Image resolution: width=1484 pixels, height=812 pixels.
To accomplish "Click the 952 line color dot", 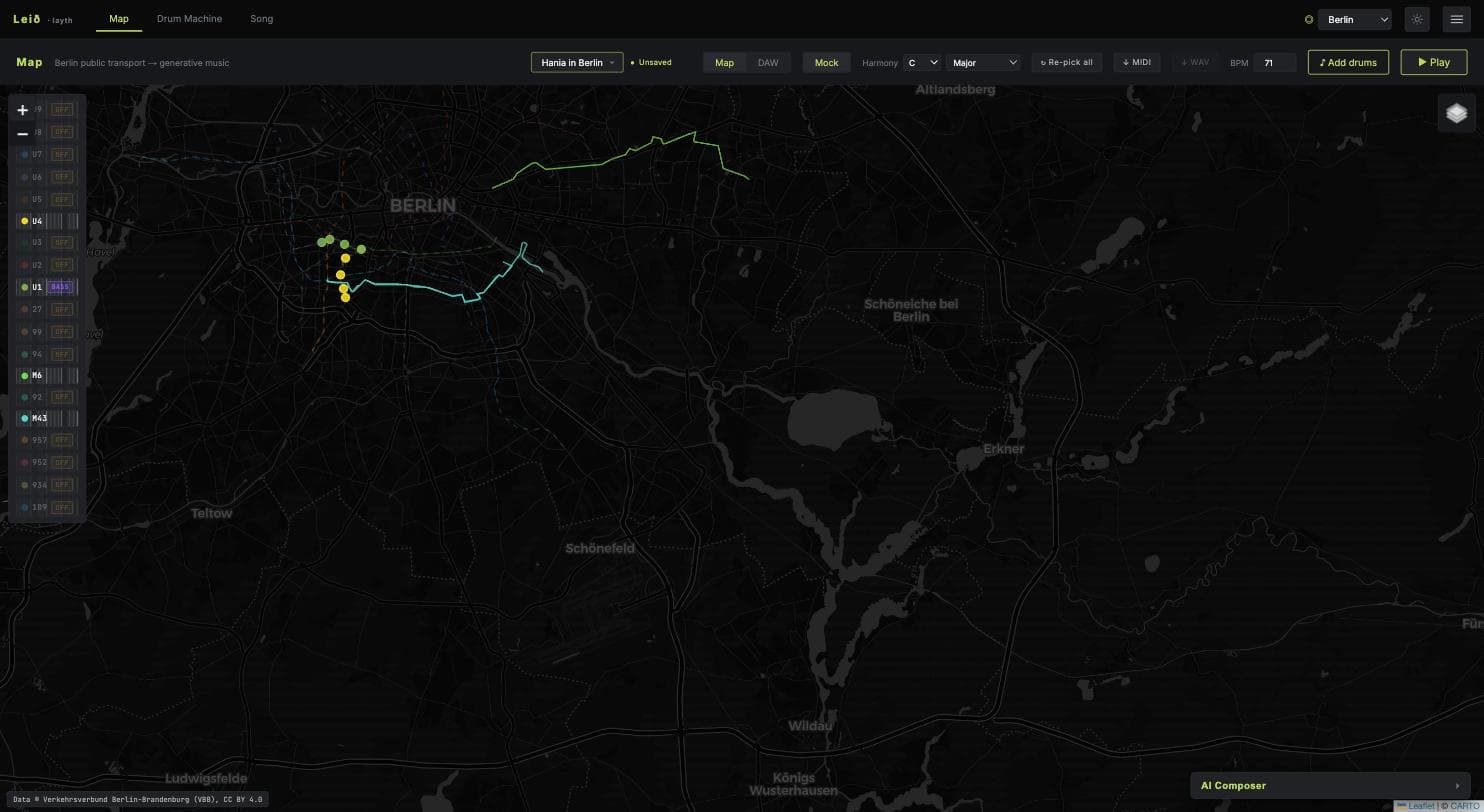I will pos(25,462).
